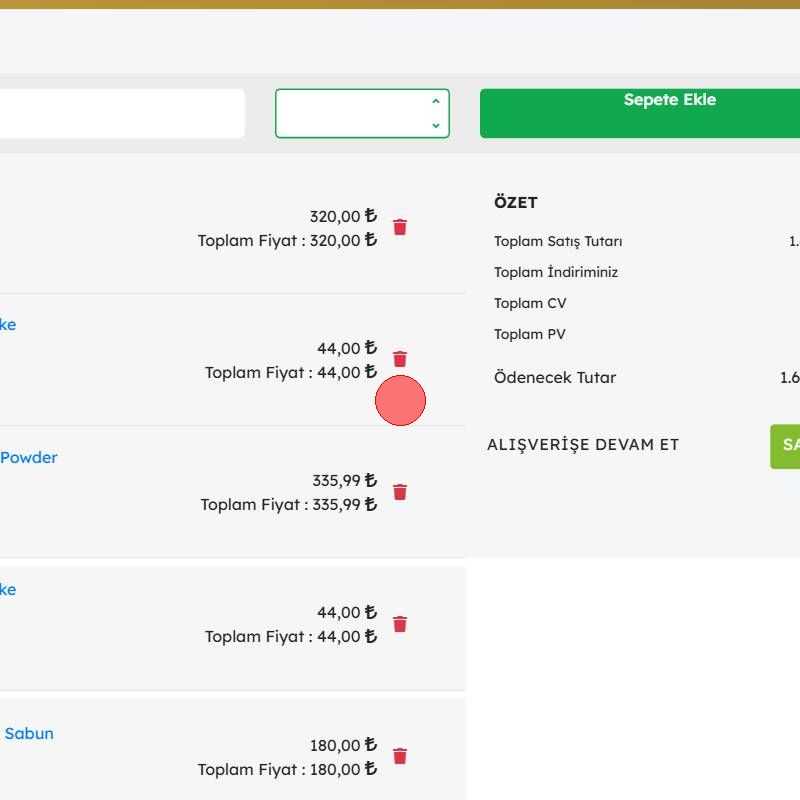Click the white product search box

coord(120,113)
